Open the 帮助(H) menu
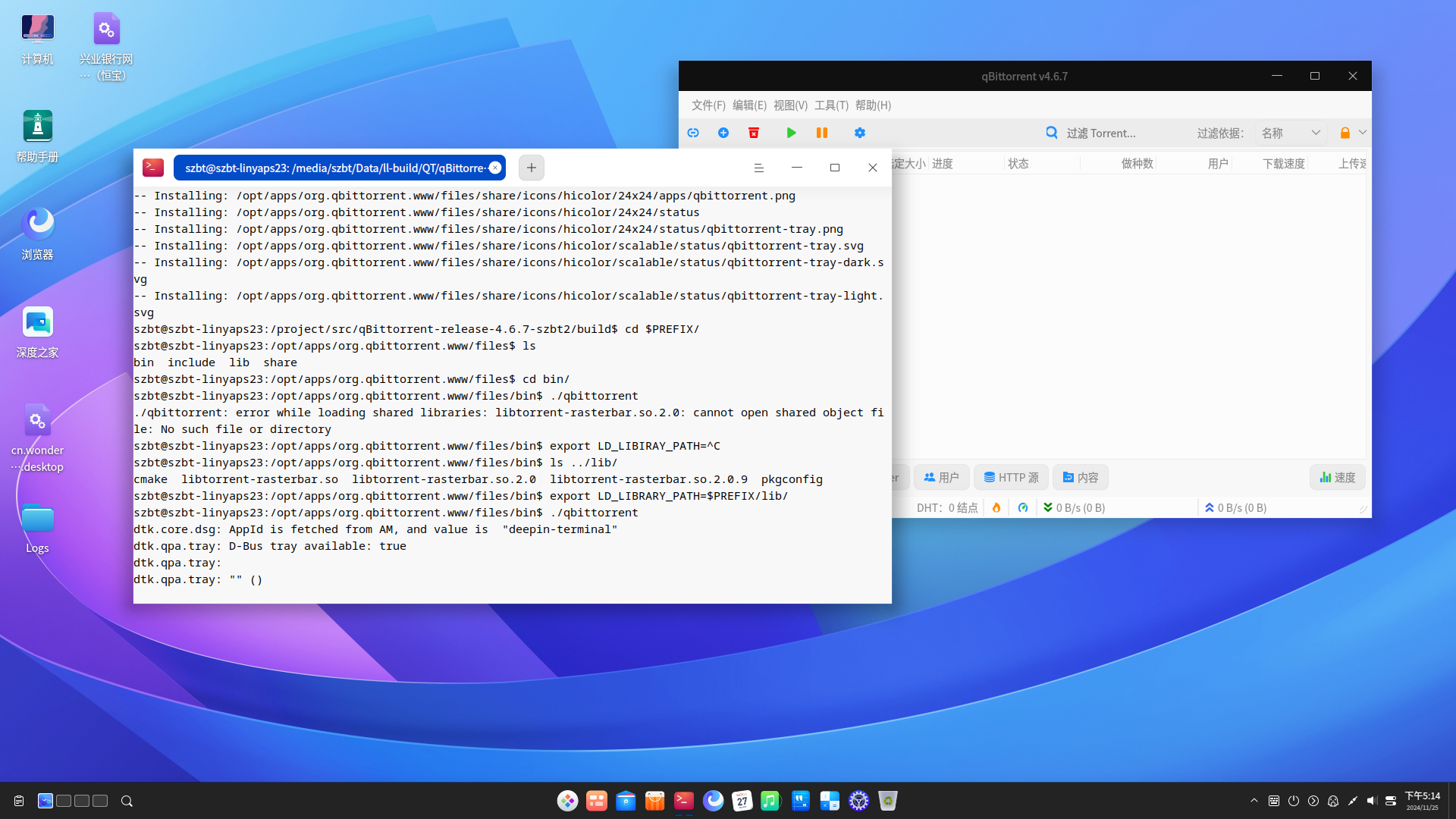1456x819 pixels. coord(873,105)
